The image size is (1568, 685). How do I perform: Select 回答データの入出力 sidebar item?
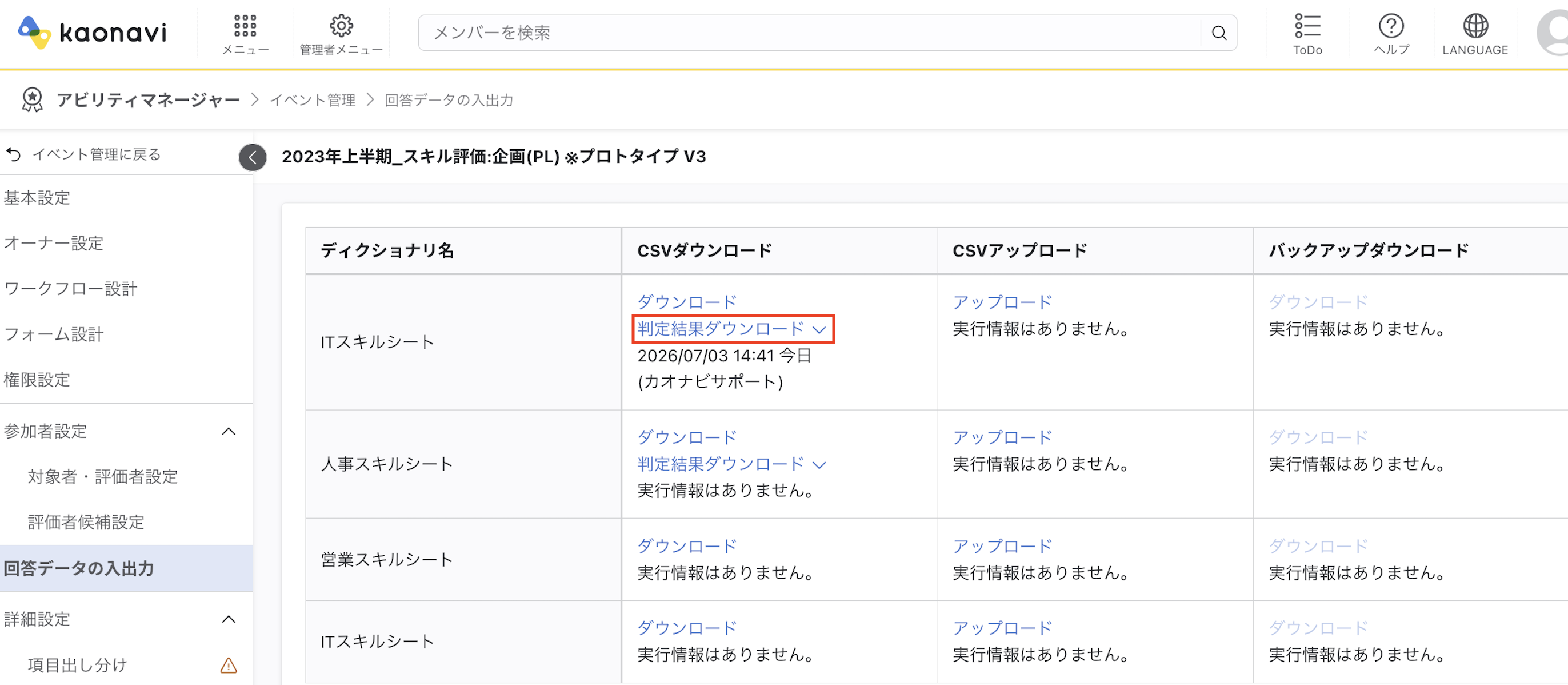click(x=126, y=568)
